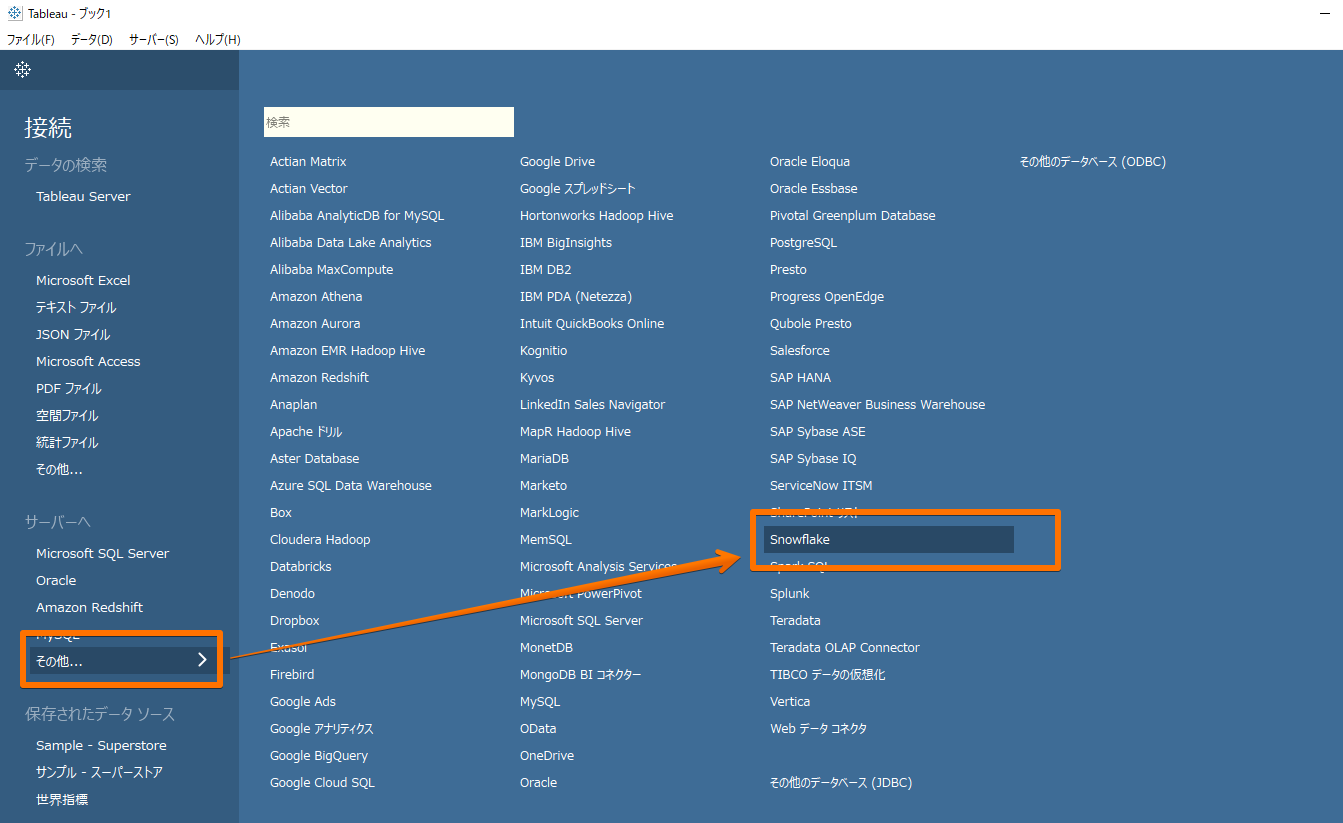The width and height of the screenshot is (1343, 823).
Task: Click the 検索 connector search field
Action: [388, 122]
